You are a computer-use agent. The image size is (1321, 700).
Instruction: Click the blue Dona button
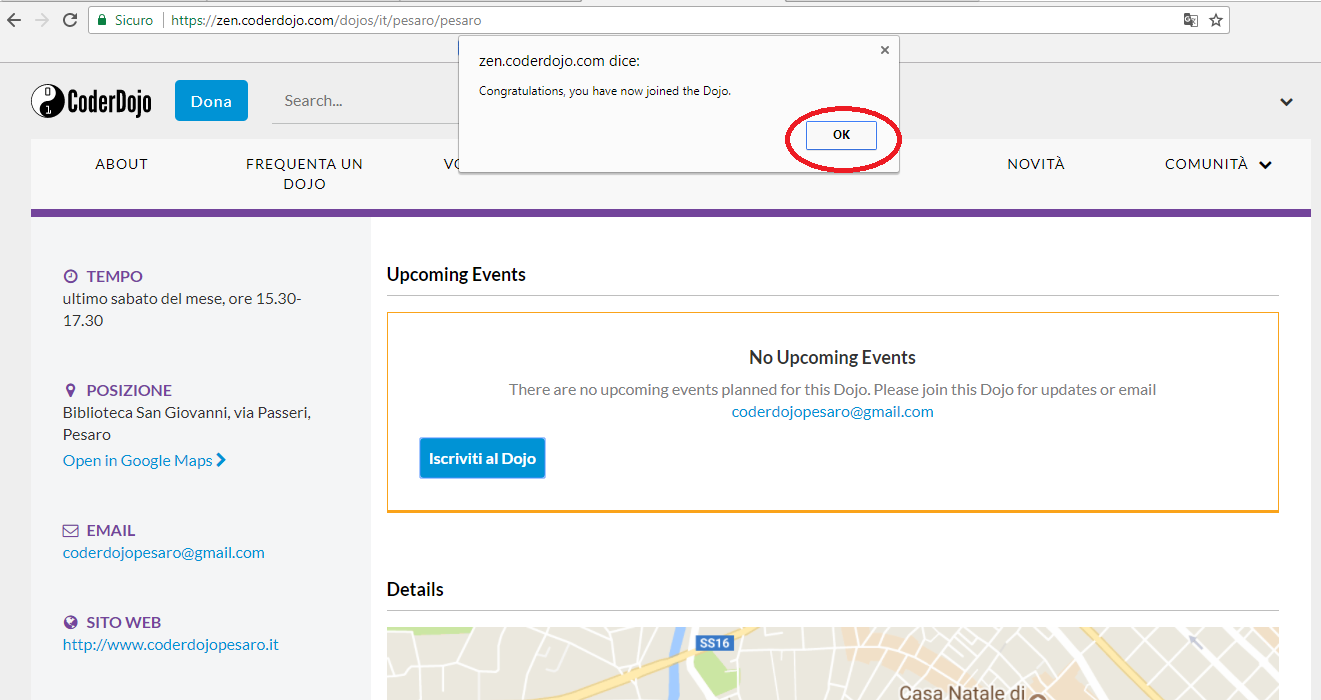(211, 101)
